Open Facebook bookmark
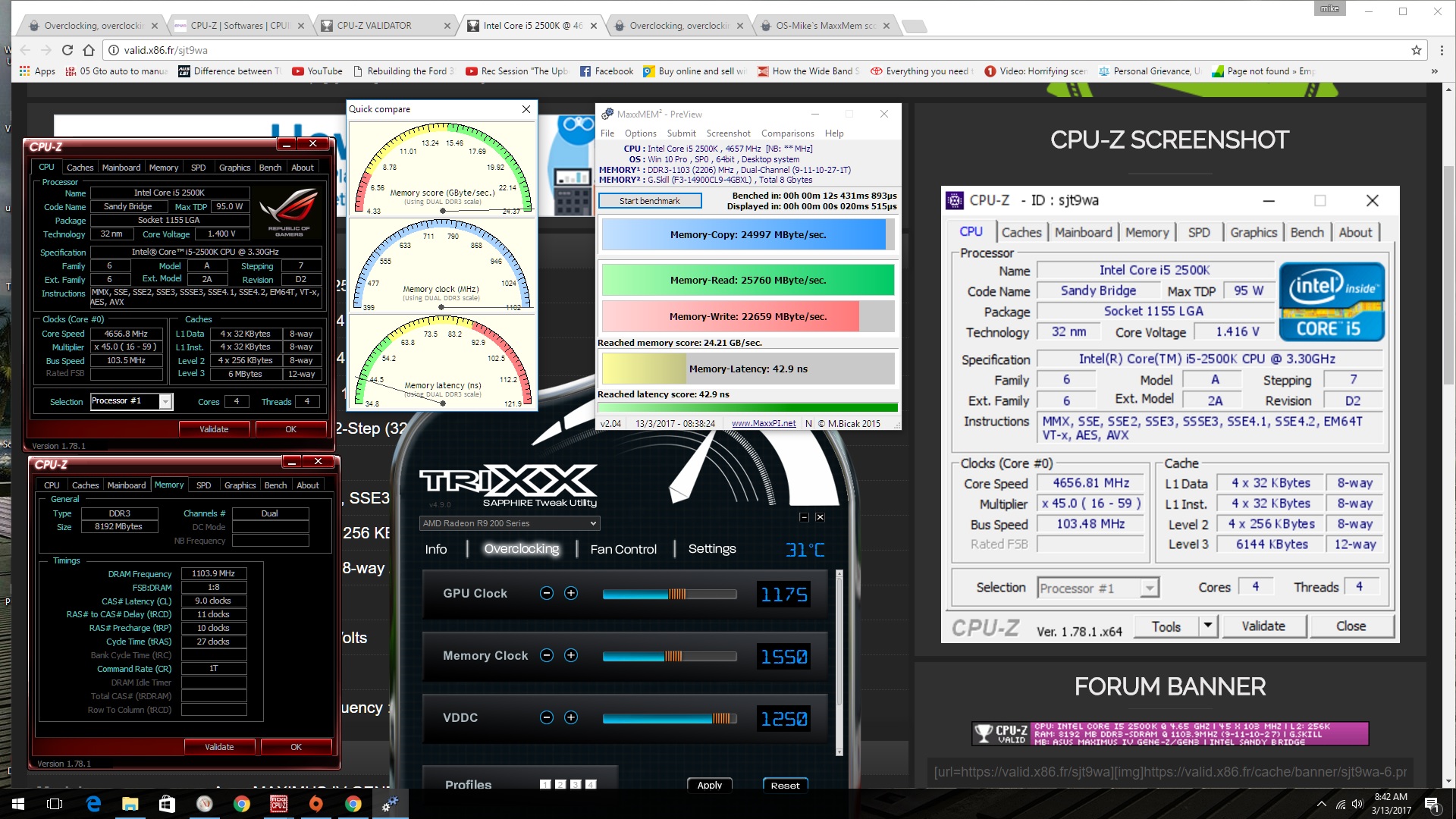The height and width of the screenshot is (819, 1456). [607, 71]
